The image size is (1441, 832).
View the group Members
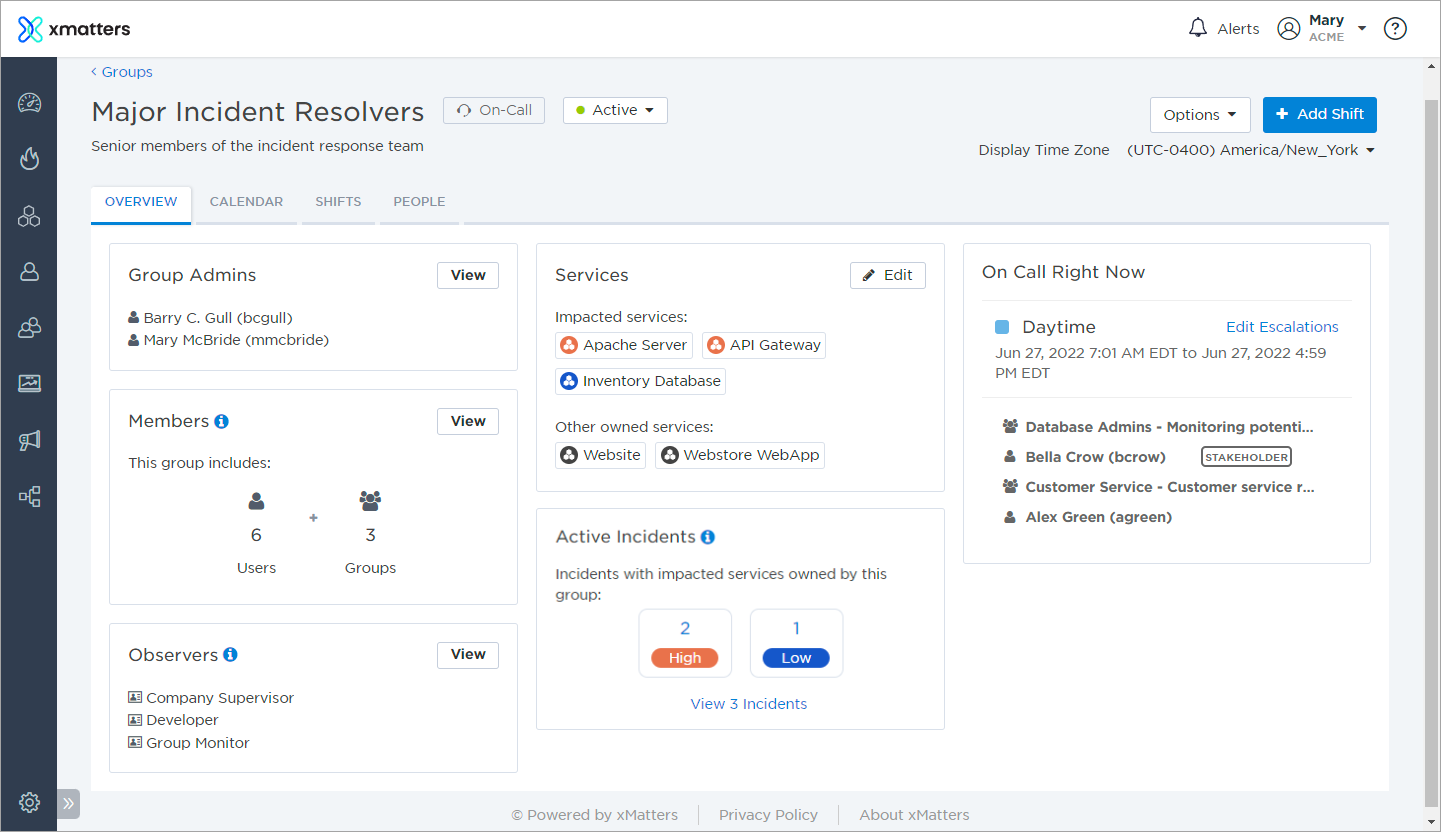tap(468, 421)
